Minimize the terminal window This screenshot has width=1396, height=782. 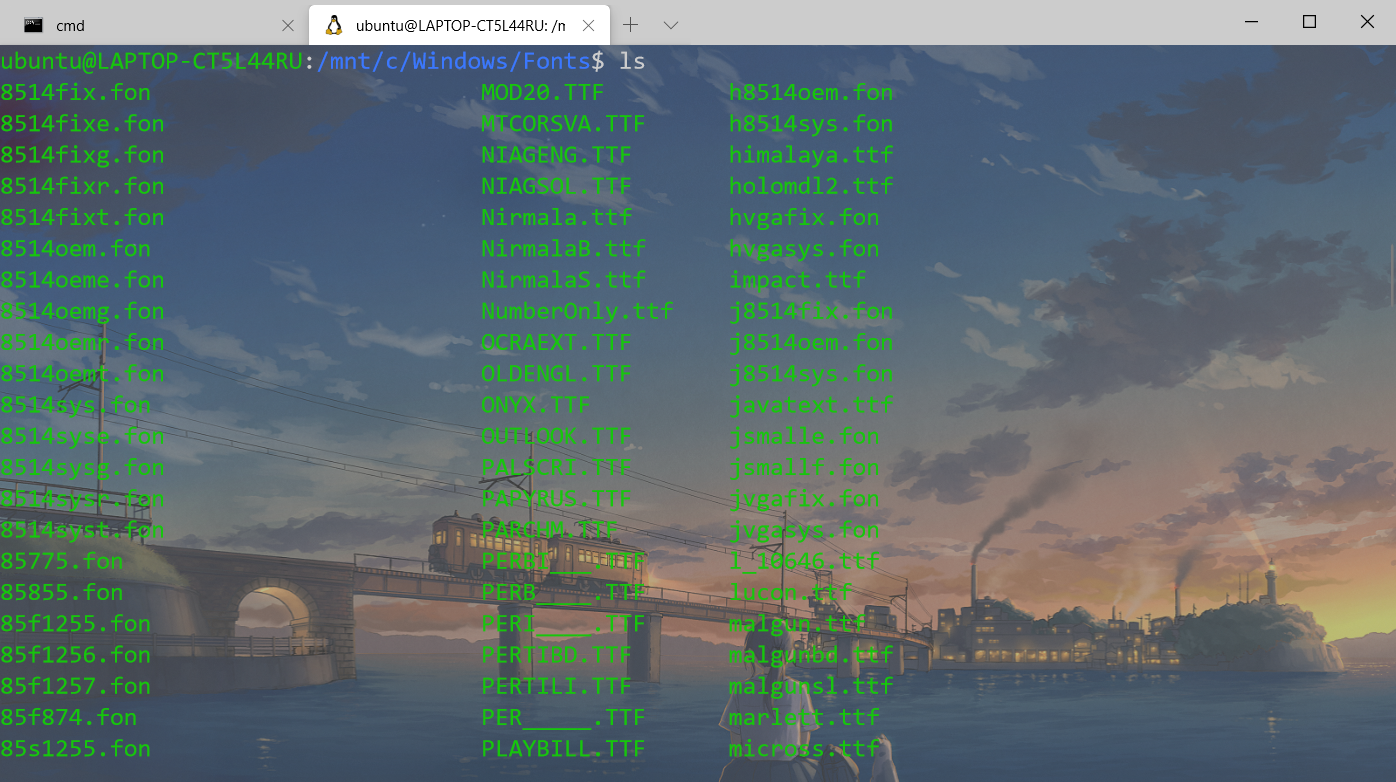pos(1251,21)
